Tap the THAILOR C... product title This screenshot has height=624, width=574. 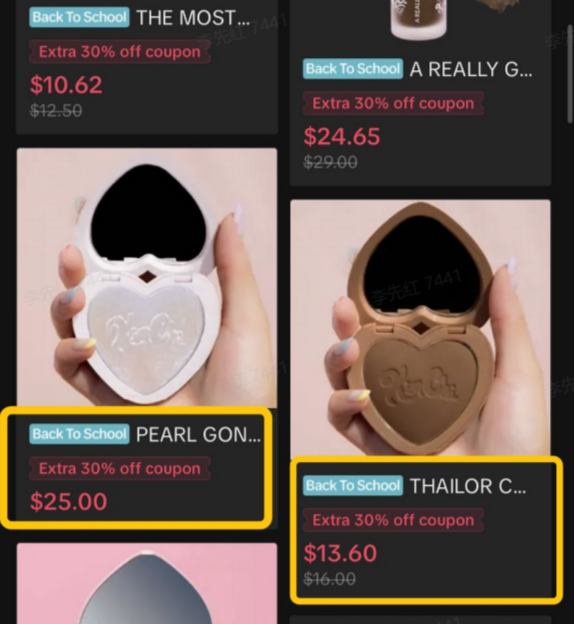(x=468, y=486)
